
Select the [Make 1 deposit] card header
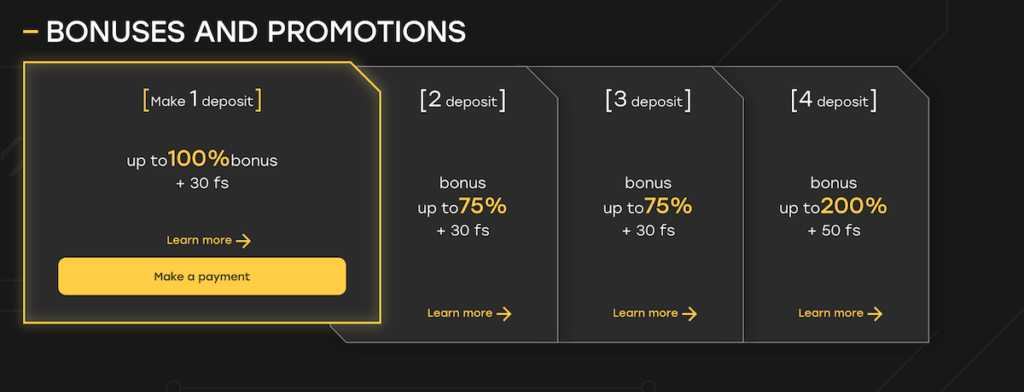point(202,101)
